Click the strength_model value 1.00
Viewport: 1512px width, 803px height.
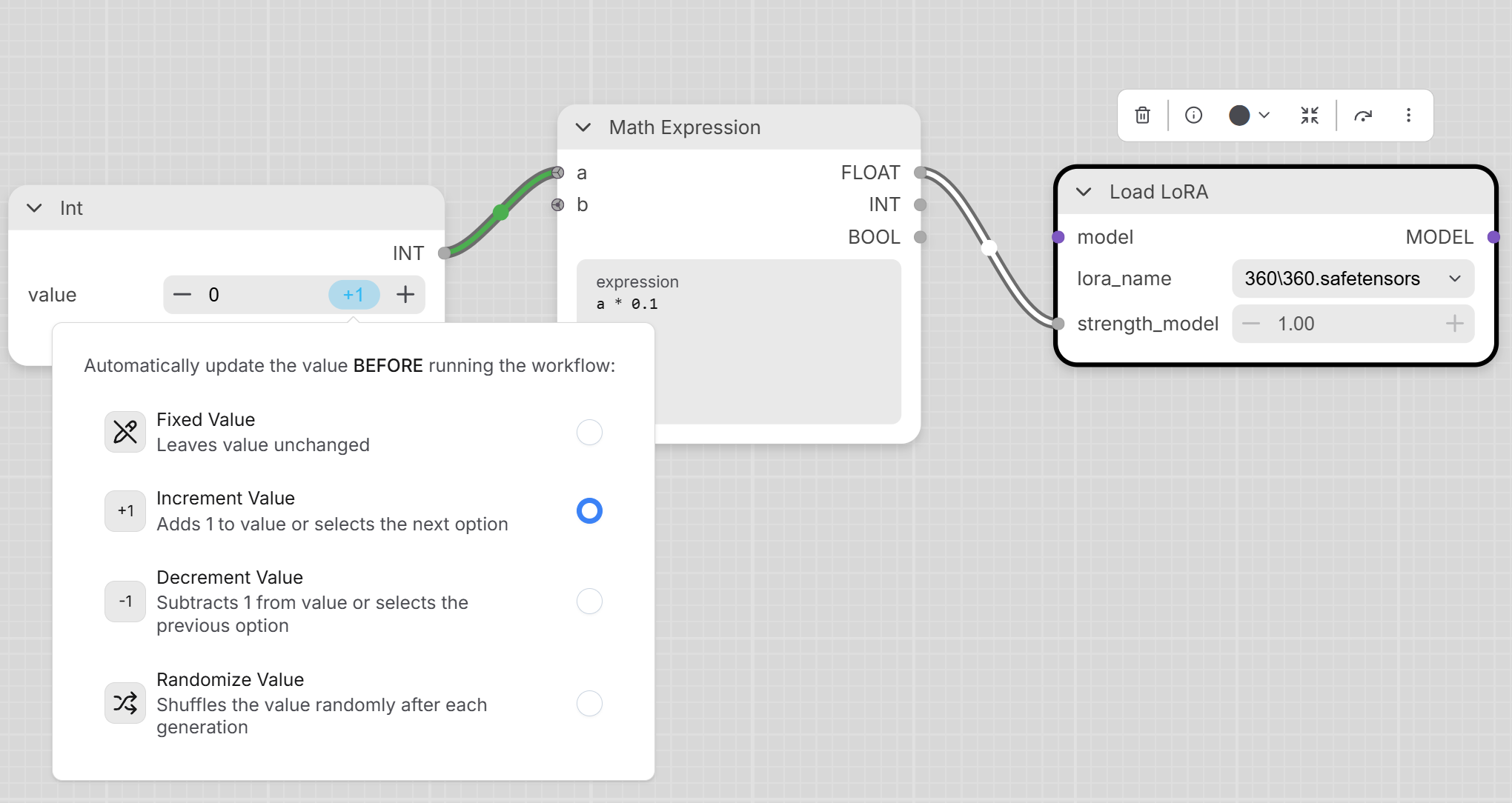point(1296,324)
